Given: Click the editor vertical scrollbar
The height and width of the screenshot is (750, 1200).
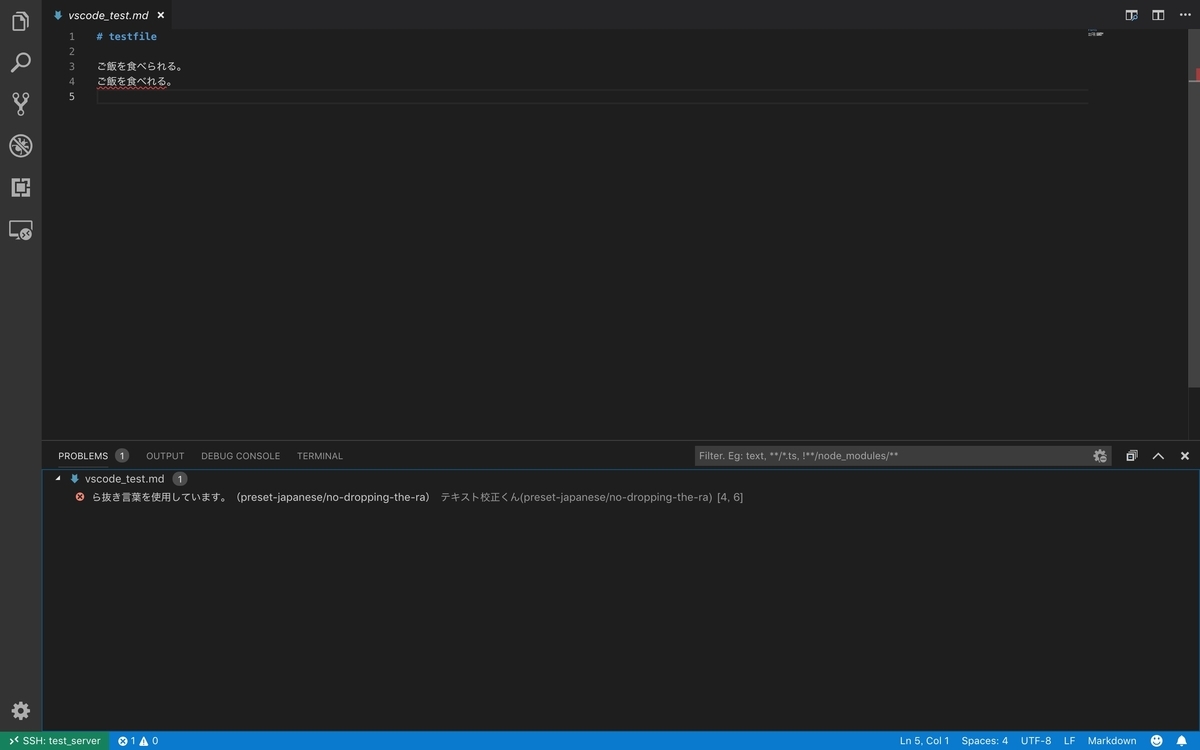Looking at the screenshot, I should pos(1194,208).
